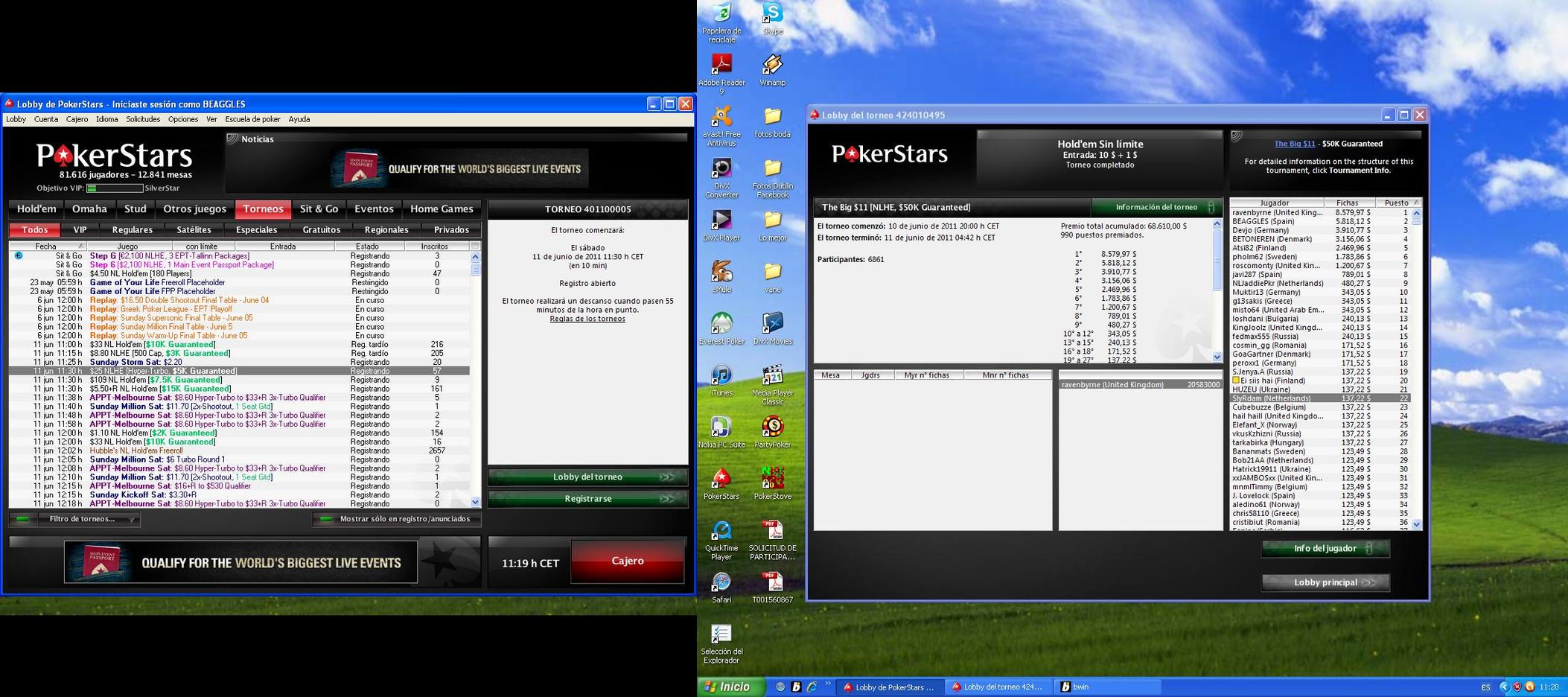Select the 'Sunday Storm Sat: $2.20' tournament row

coord(239,362)
